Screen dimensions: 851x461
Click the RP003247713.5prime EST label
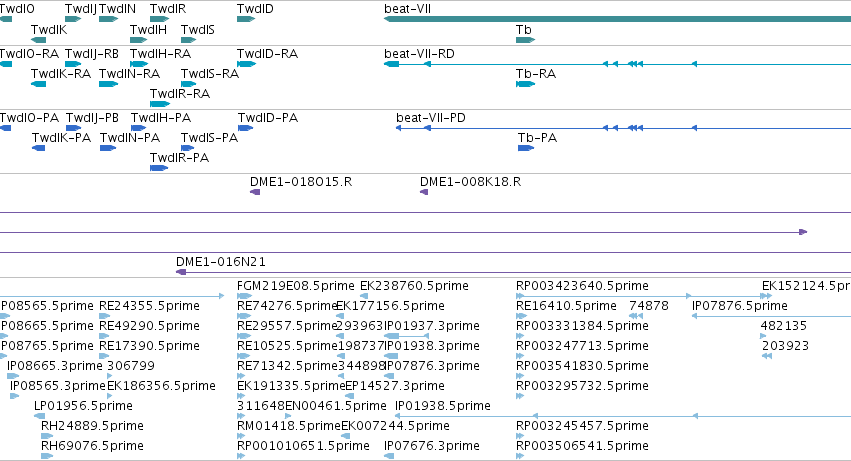point(582,346)
